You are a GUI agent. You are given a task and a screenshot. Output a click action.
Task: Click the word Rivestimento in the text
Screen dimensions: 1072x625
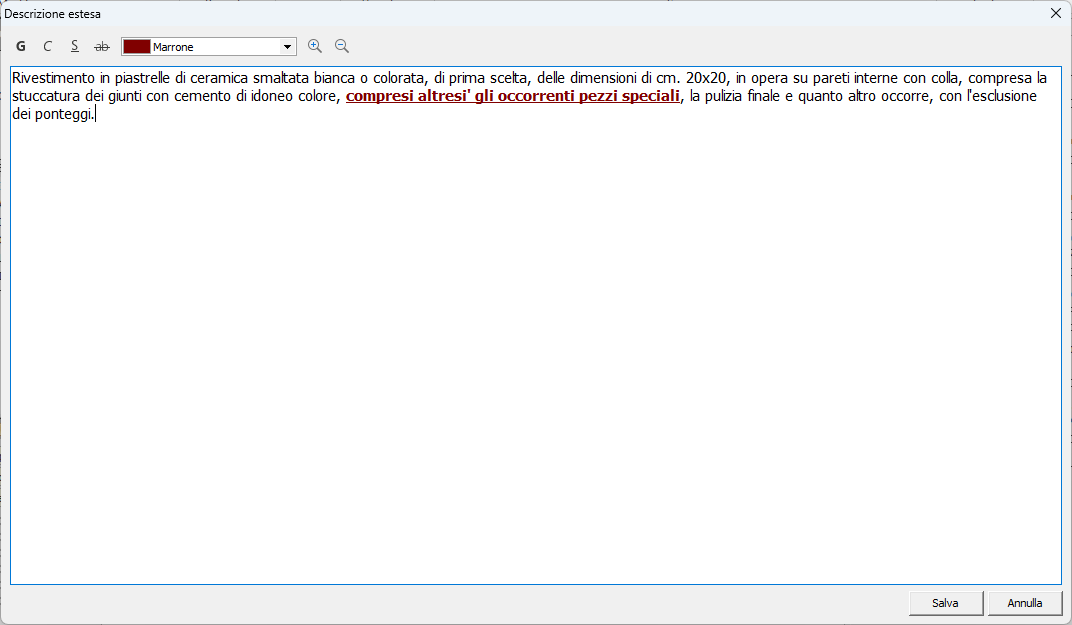(54, 78)
